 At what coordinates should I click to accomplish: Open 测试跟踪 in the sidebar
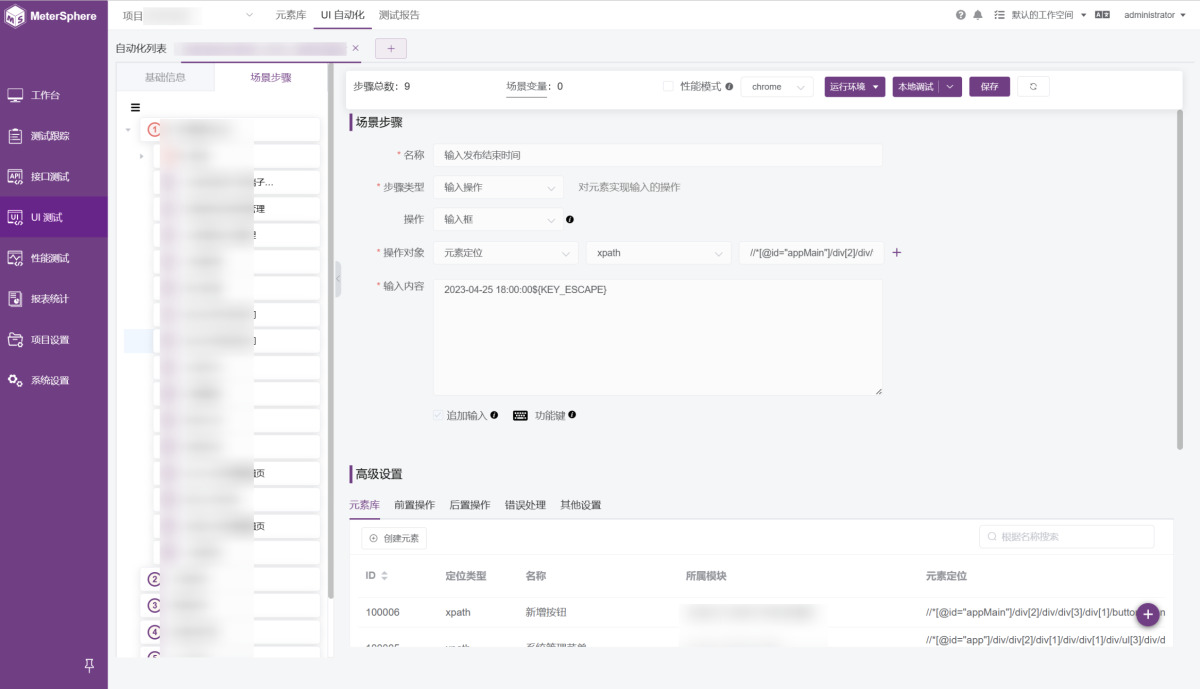tap(54, 136)
